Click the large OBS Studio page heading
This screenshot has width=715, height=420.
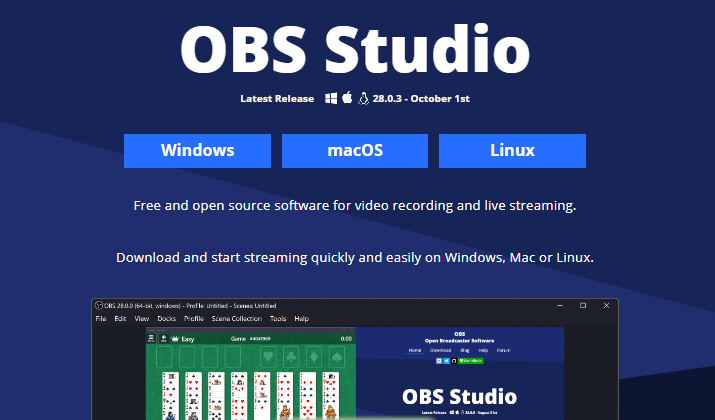tap(355, 49)
